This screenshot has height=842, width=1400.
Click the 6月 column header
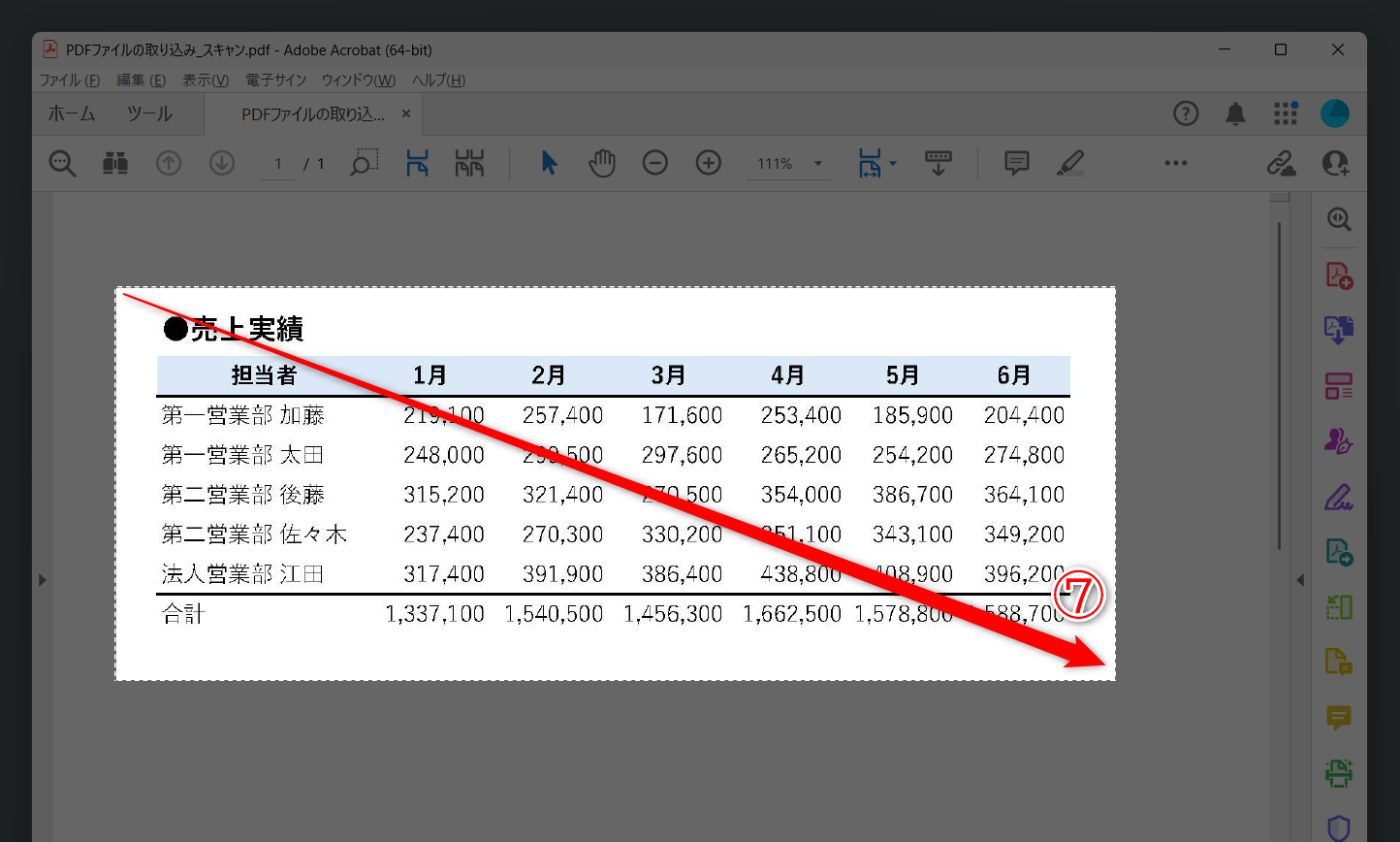click(x=1014, y=375)
